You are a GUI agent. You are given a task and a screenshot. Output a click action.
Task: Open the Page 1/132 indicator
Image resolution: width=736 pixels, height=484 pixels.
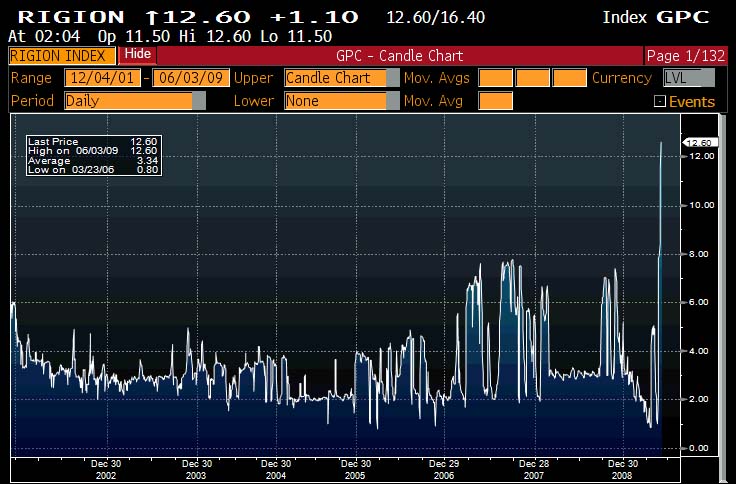click(x=685, y=56)
